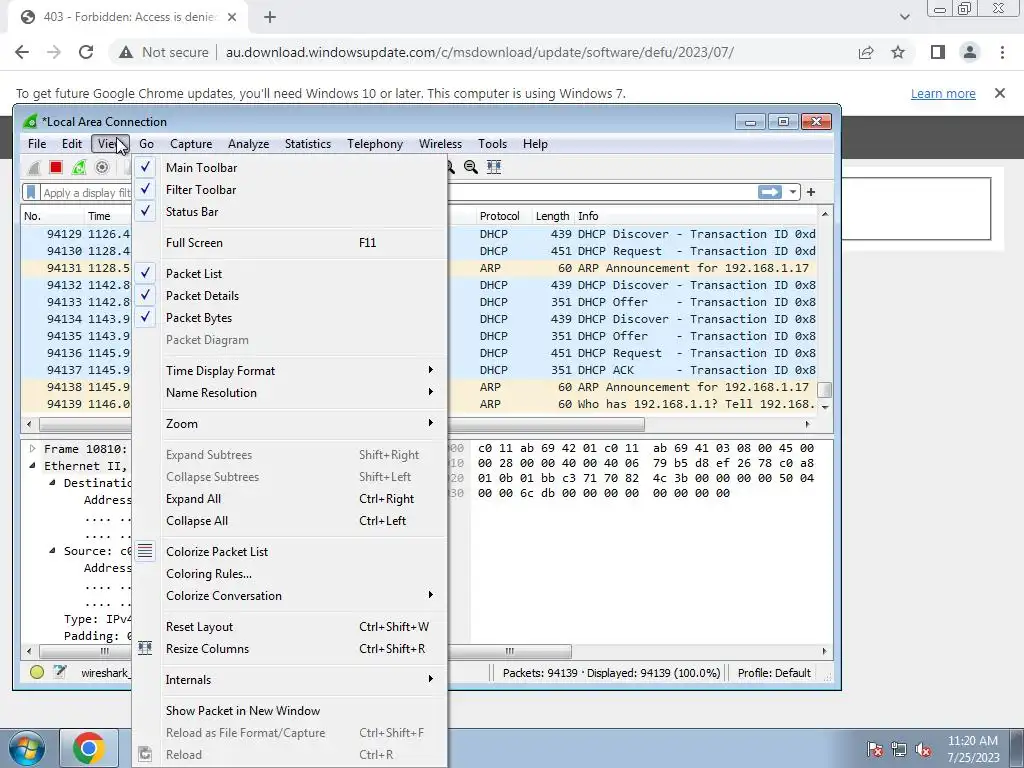This screenshot has width=1024, height=768.
Task: Toggle Packet Details visibility
Action: click(x=290, y=295)
